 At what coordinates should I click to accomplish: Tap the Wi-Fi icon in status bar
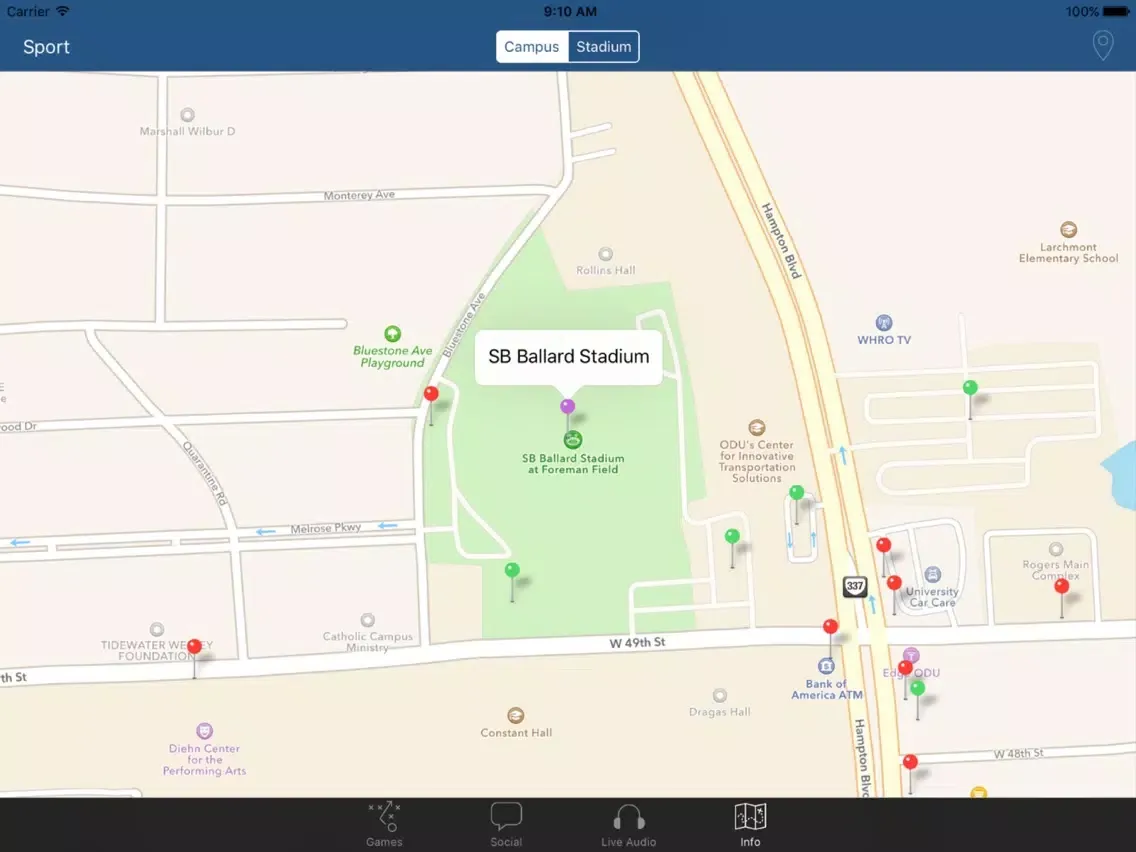coord(63,11)
